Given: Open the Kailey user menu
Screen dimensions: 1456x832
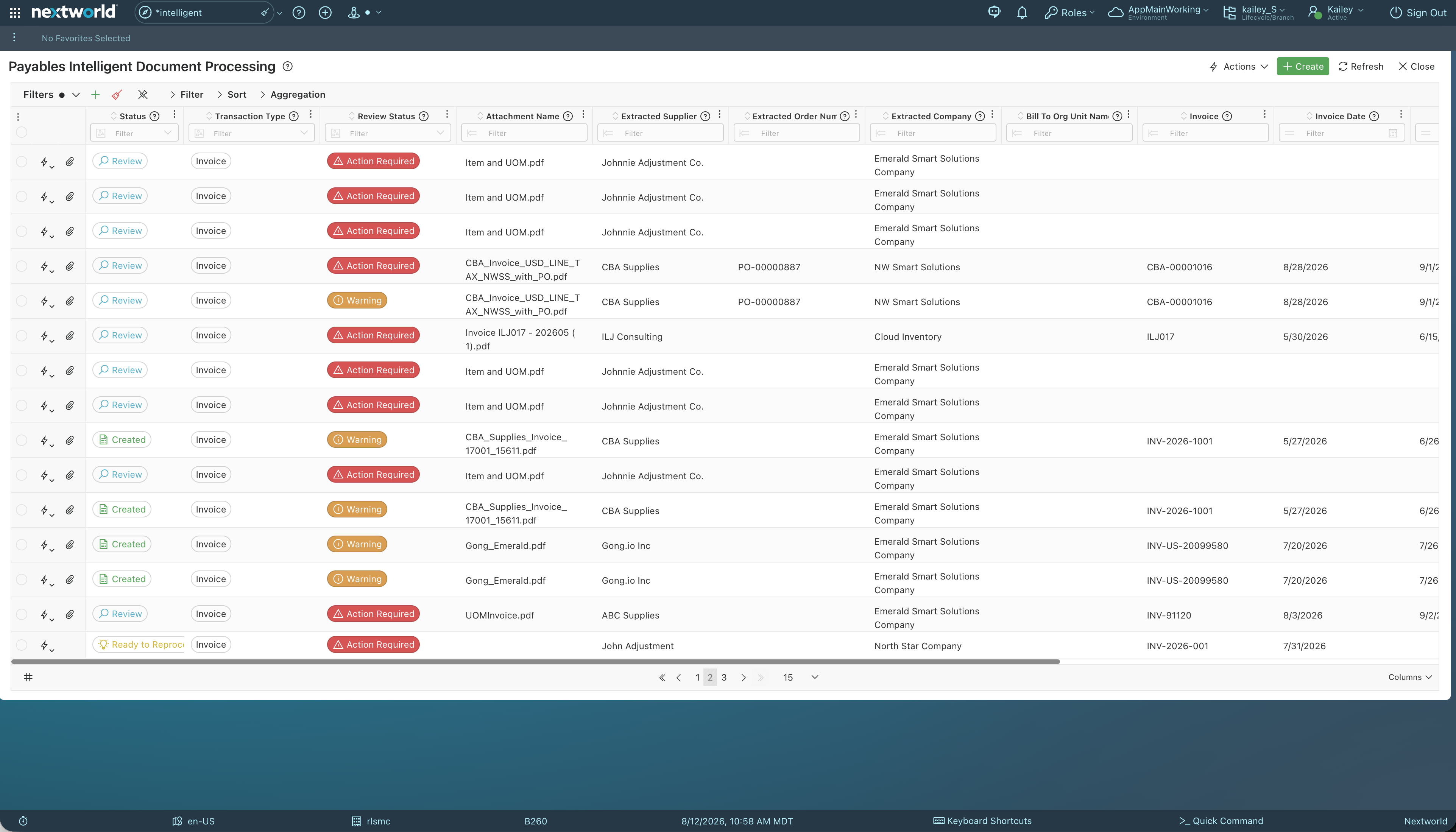Looking at the screenshot, I should tap(1336, 12).
